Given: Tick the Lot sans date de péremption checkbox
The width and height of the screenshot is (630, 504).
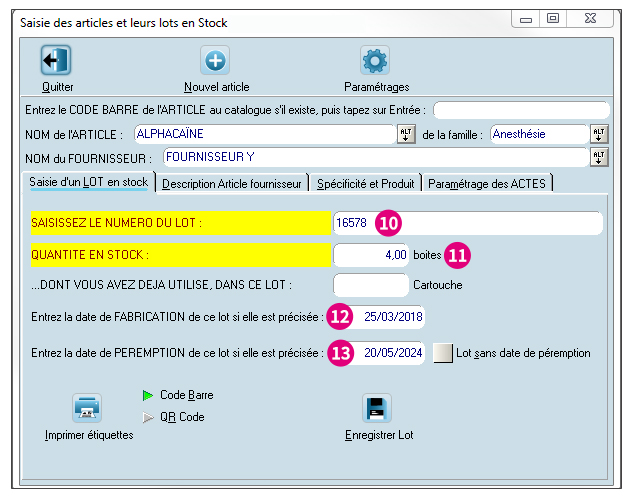Looking at the screenshot, I should point(443,353).
